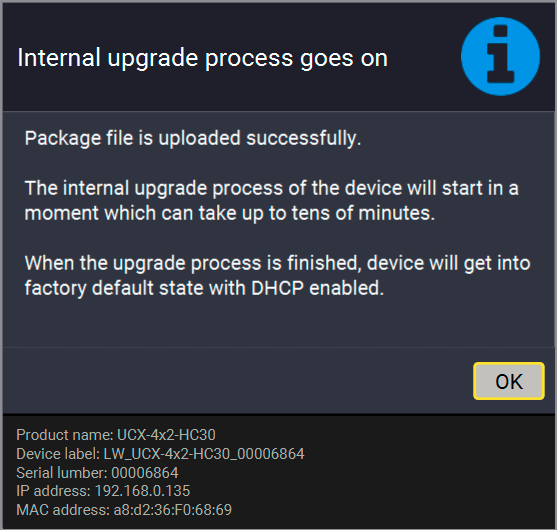Click the words 'goes on' in the title

pyautogui.click(x=344, y=59)
